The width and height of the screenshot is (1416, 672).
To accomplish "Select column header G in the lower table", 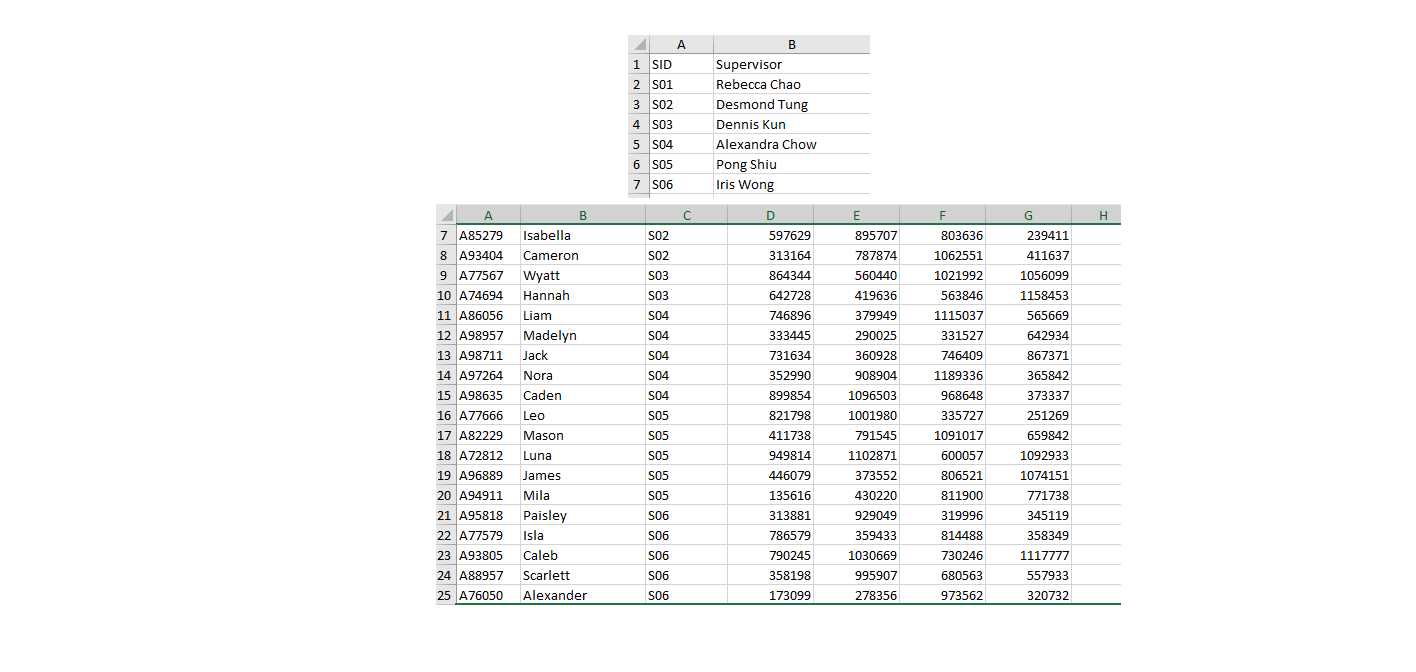I will 1028,215.
